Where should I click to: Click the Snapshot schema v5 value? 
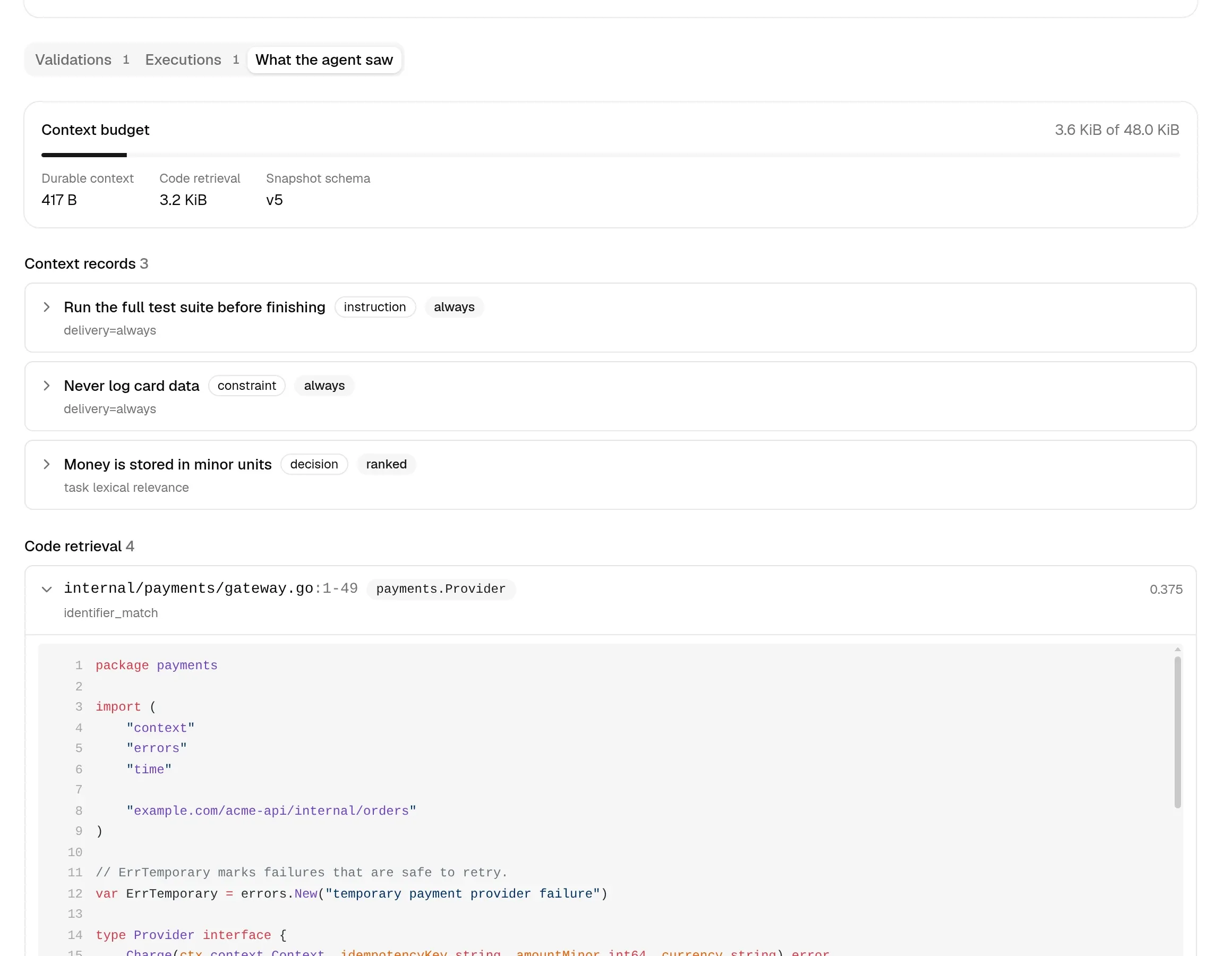(x=275, y=200)
